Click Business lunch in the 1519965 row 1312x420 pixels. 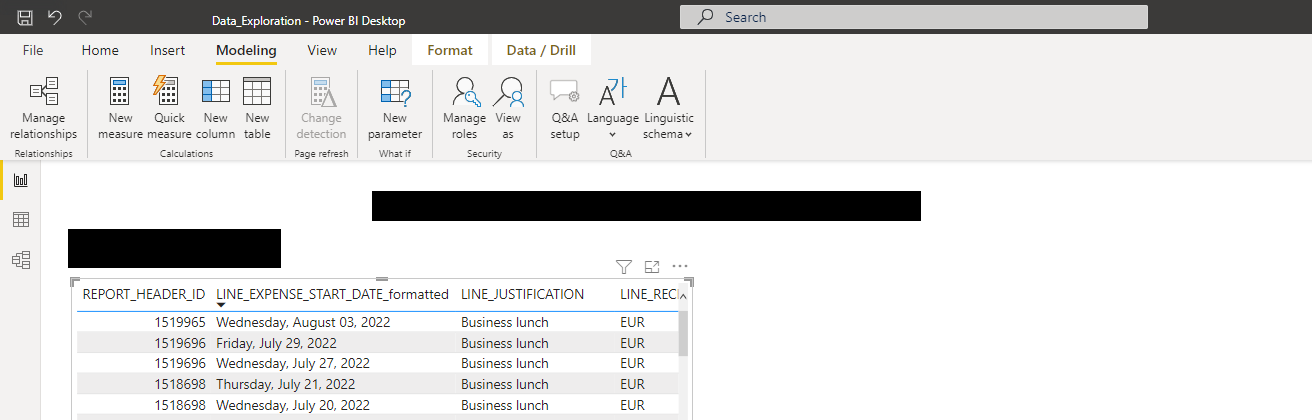pyautogui.click(x=504, y=322)
